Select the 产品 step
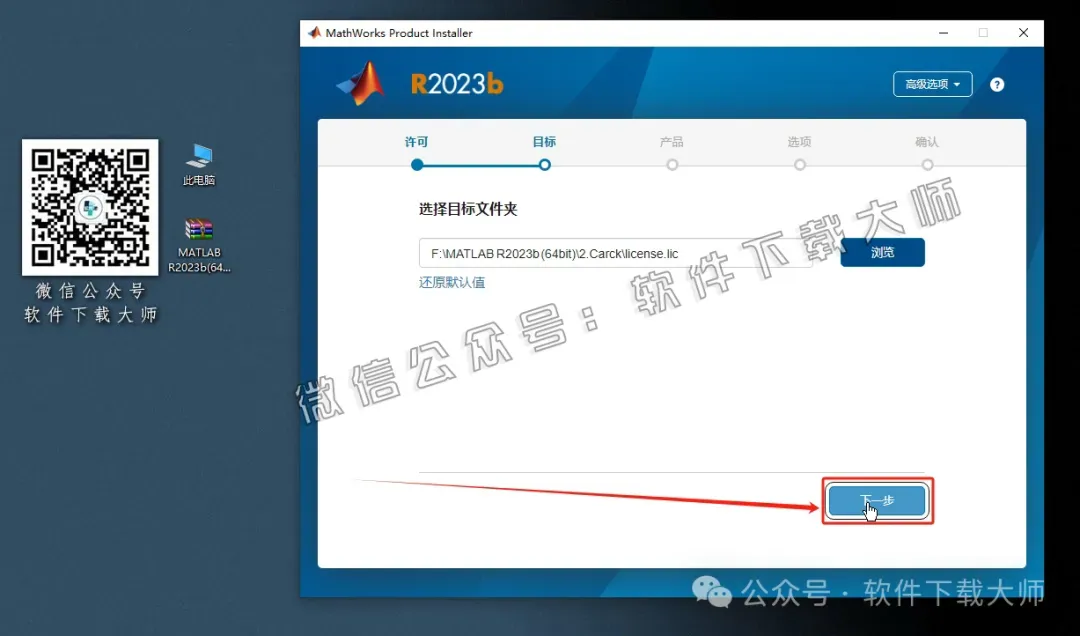This screenshot has width=1080, height=636. coord(672,153)
